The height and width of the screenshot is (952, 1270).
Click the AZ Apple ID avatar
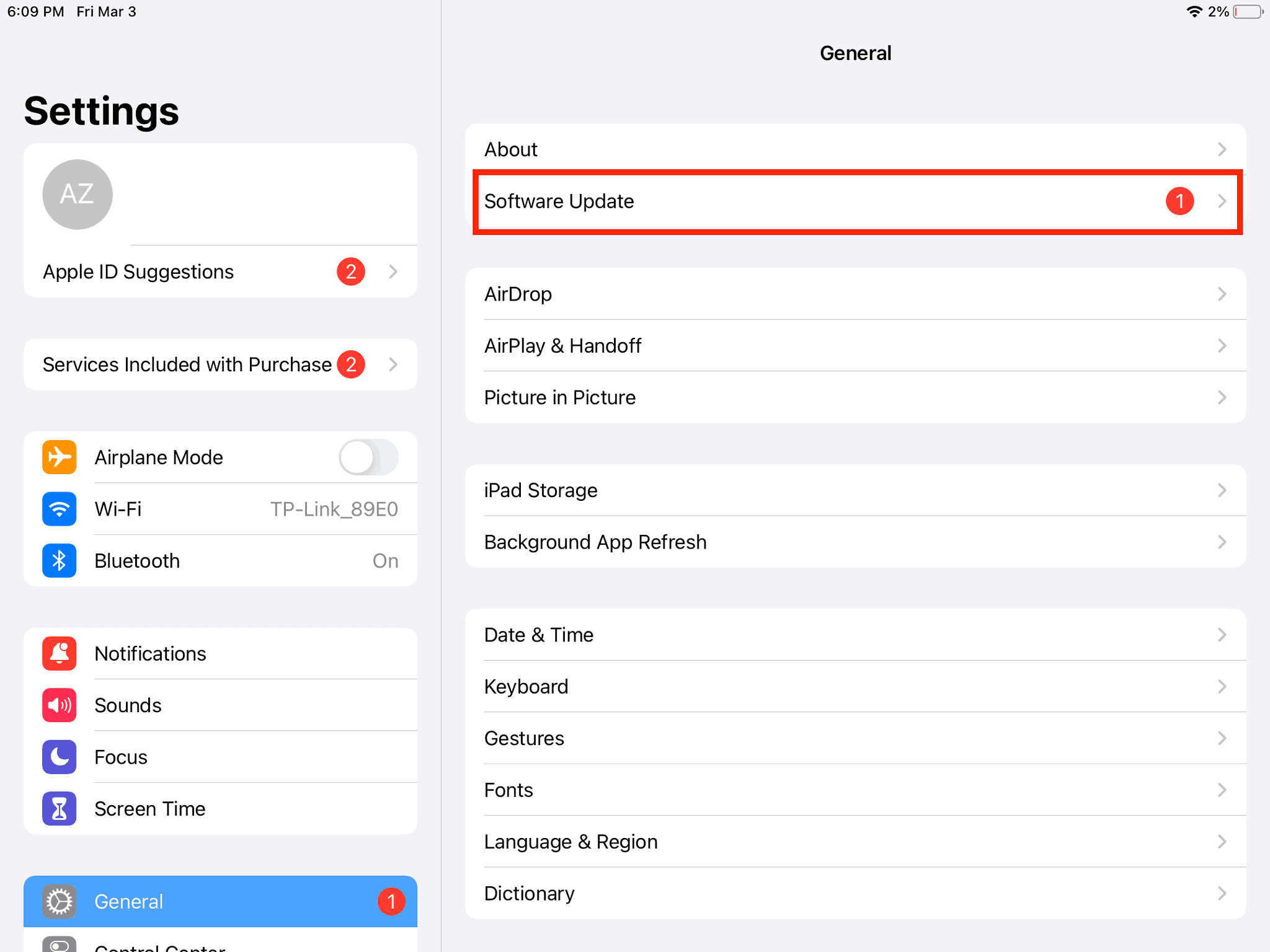point(77,194)
